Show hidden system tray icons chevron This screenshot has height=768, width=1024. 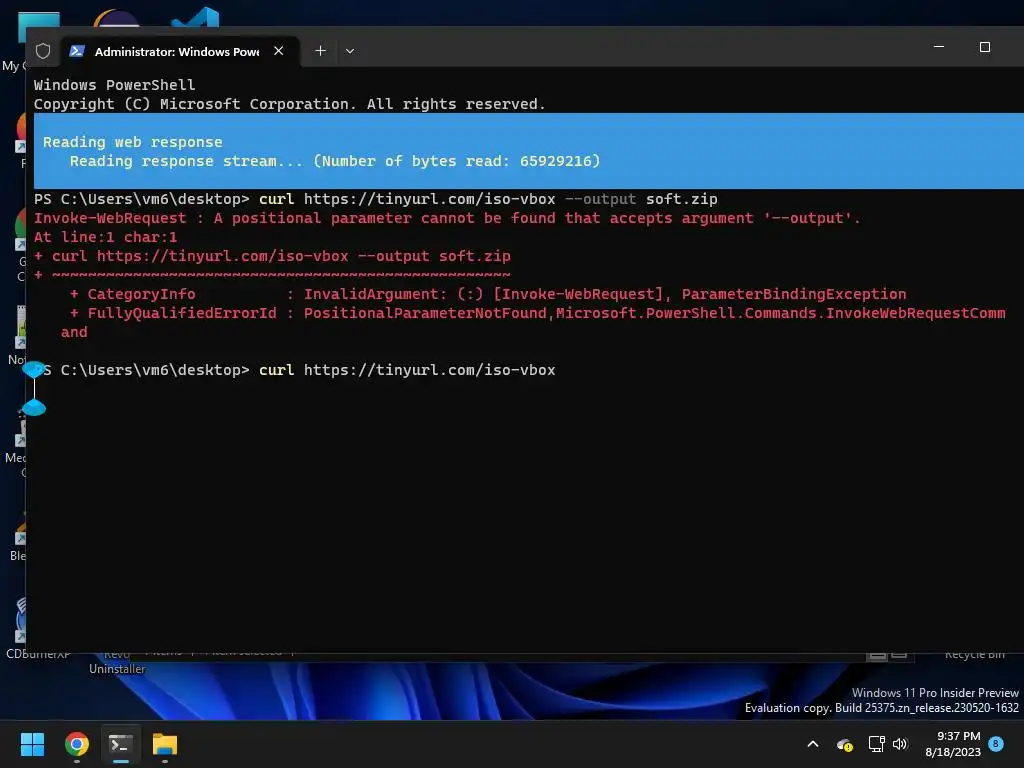(813, 744)
